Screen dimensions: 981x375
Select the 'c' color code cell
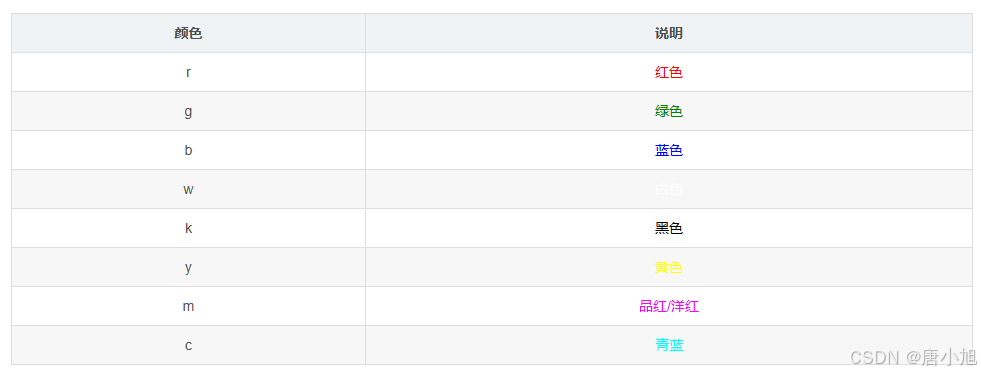tap(188, 345)
